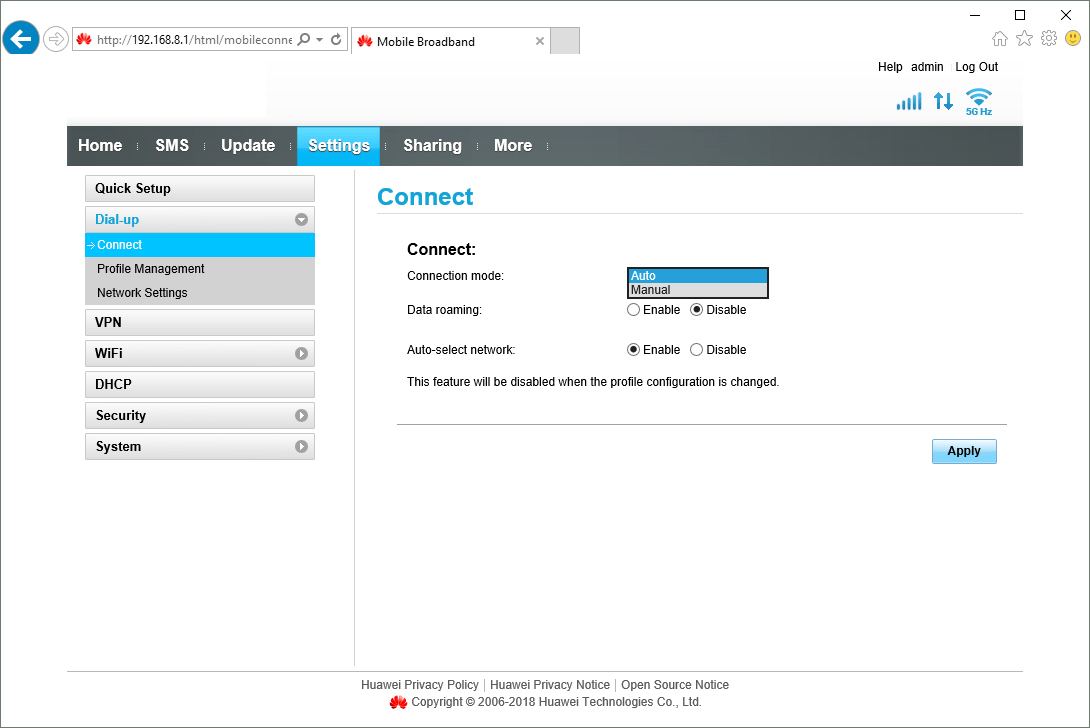The height and width of the screenshot is (728, 1090).
Task: Click the Log Out link
Action: [x=976, y=67]
